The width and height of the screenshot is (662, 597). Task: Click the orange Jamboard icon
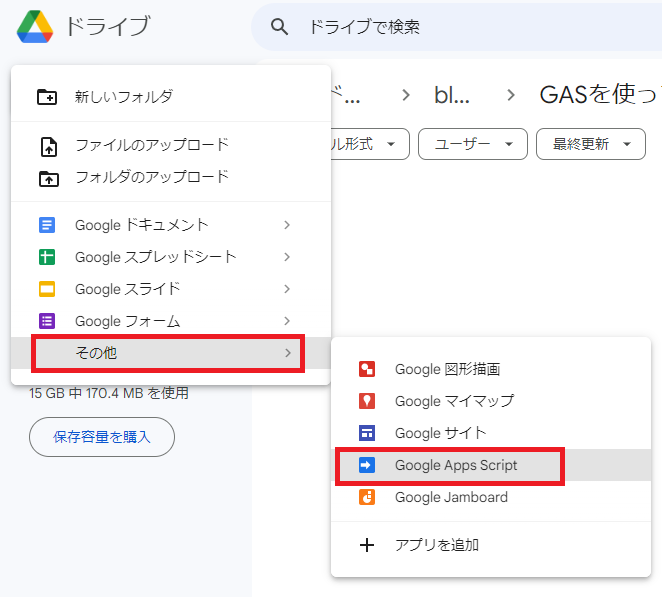[366, 497]
